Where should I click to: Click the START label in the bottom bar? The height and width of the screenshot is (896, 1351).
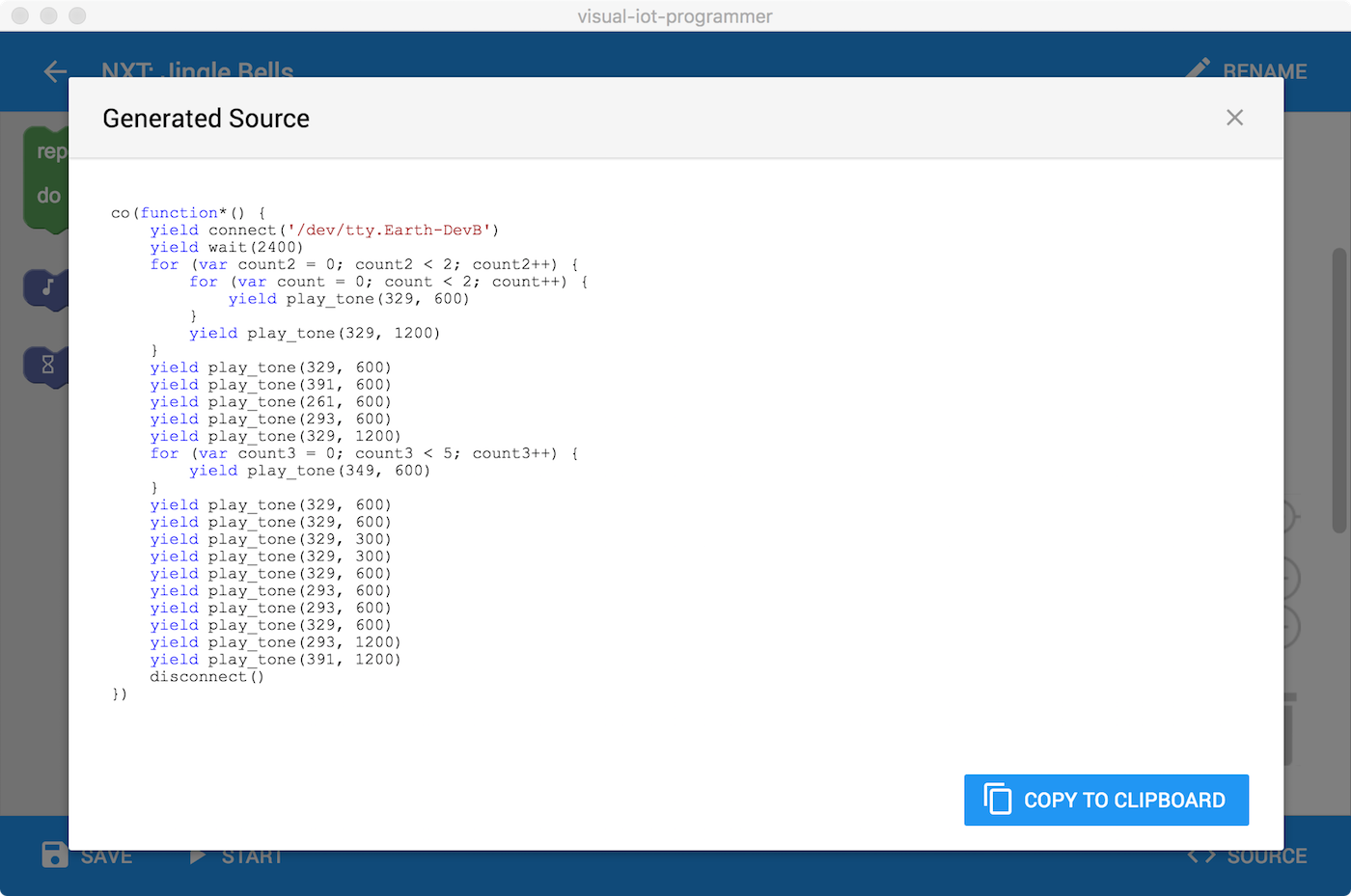click(252, 856)
